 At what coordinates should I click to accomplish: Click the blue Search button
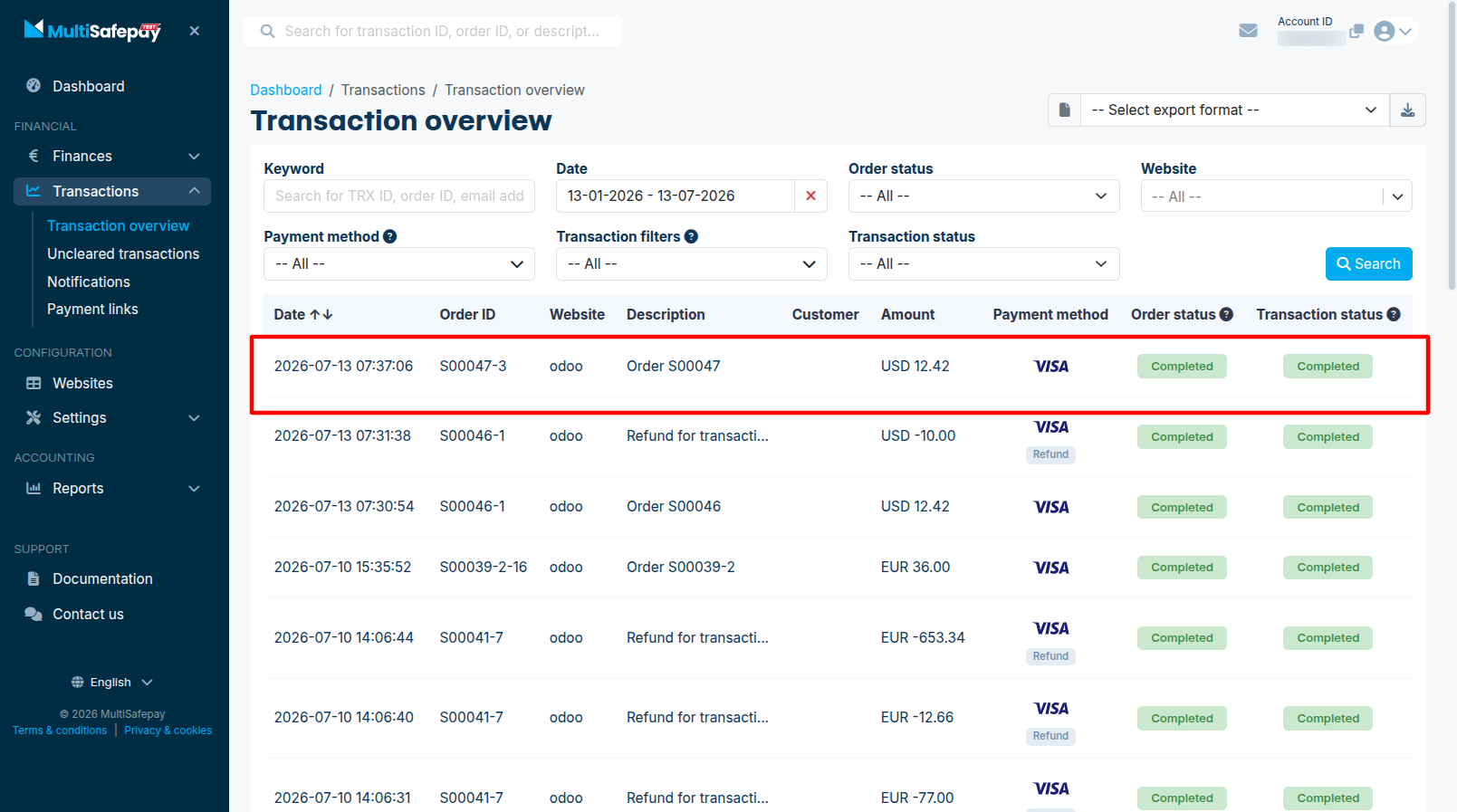(x=1368, y=263)
